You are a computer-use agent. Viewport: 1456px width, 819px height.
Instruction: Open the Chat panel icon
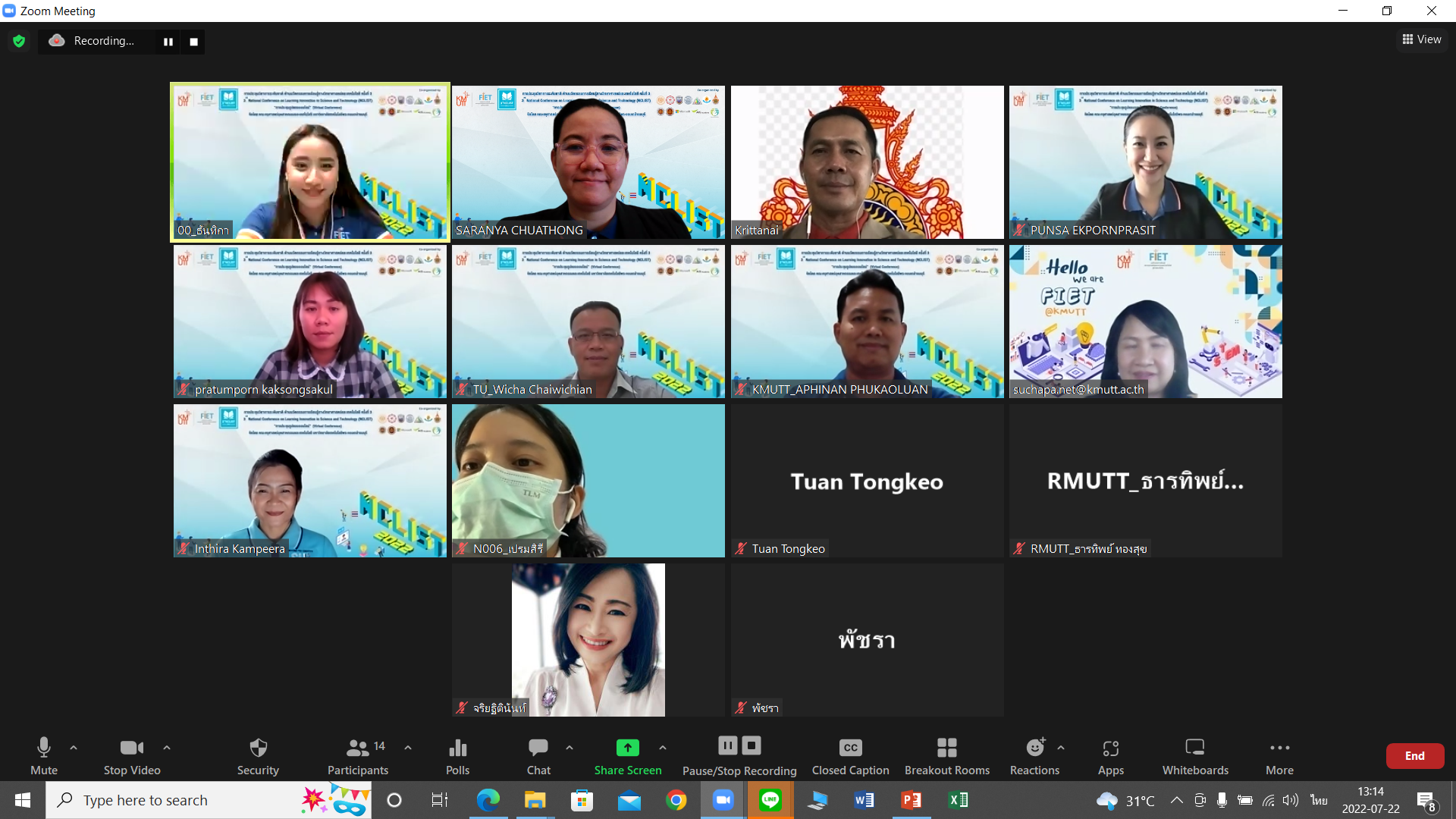(x=538, y=748)
